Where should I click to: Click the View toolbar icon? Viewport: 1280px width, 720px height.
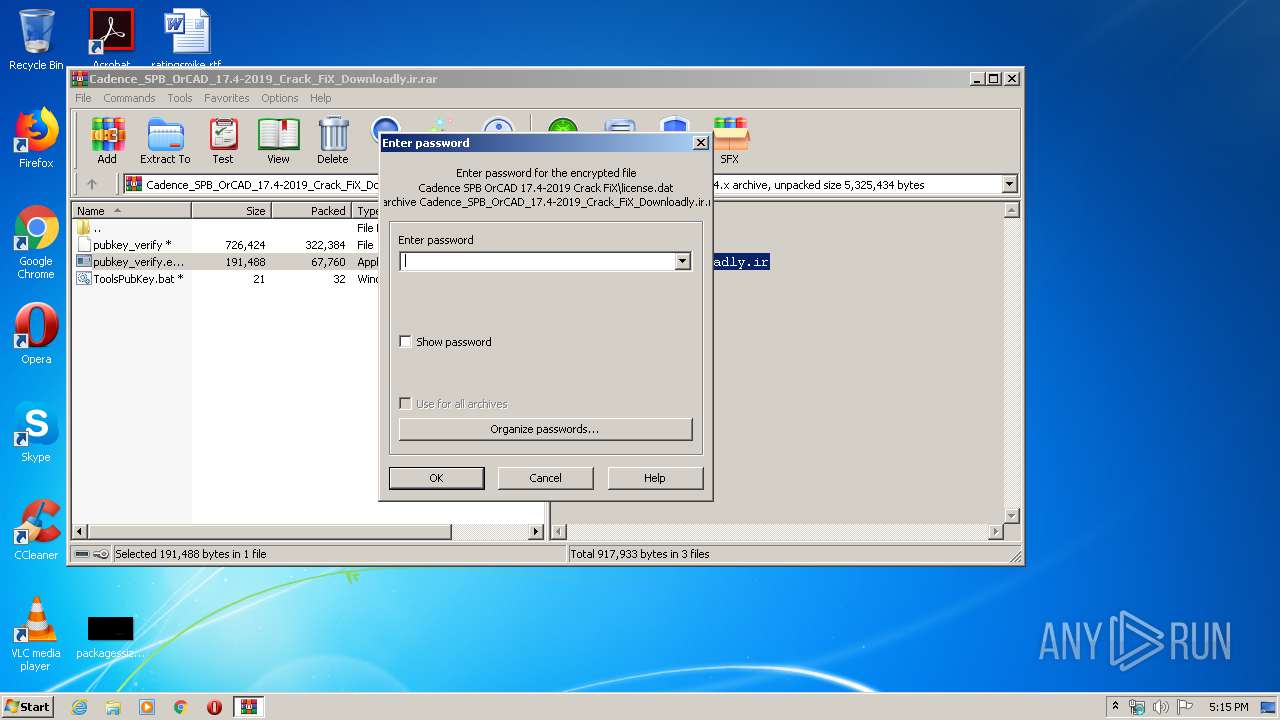(x=278, y=141)
